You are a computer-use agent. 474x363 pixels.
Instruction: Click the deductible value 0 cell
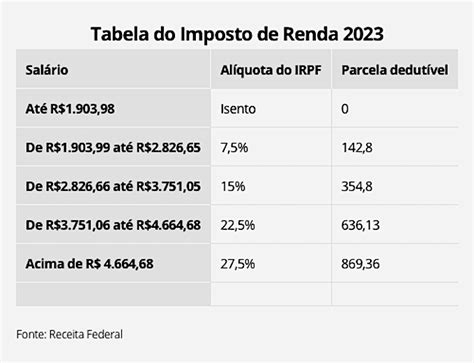click(x=395, y=108)
